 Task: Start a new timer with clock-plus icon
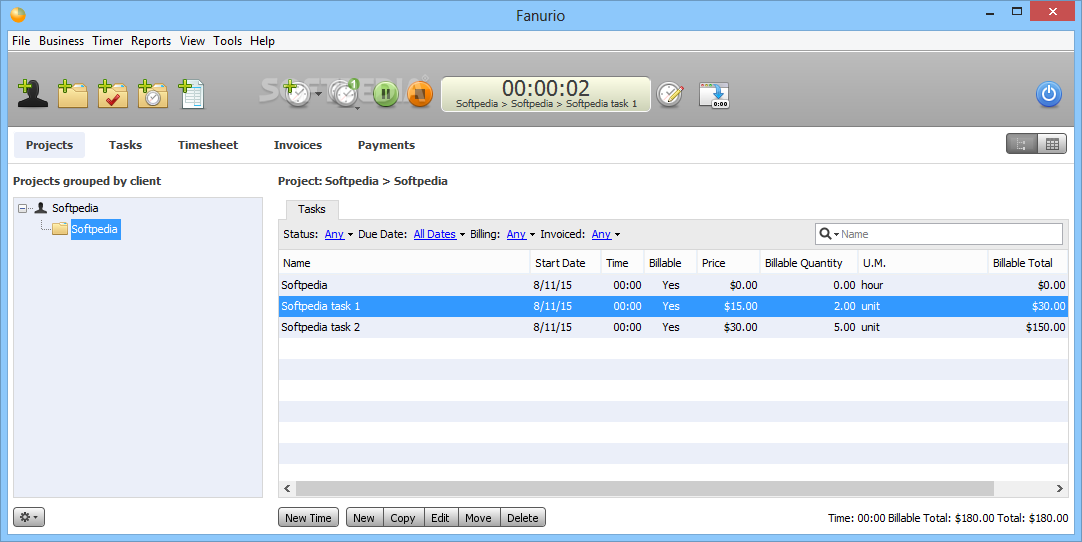click(297, 93)
